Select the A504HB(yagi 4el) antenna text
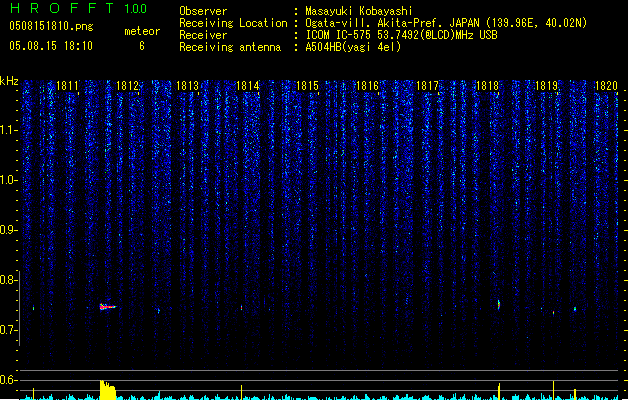629x400 pixels. point(353,47)
